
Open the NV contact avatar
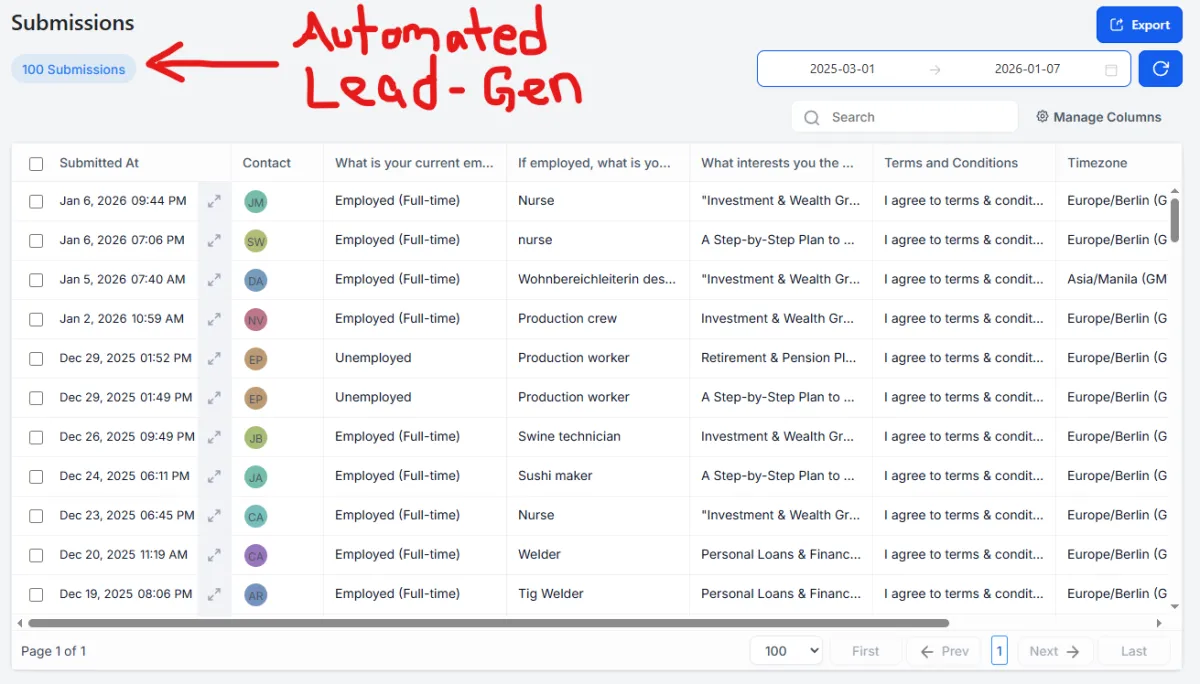click(256, 320)
